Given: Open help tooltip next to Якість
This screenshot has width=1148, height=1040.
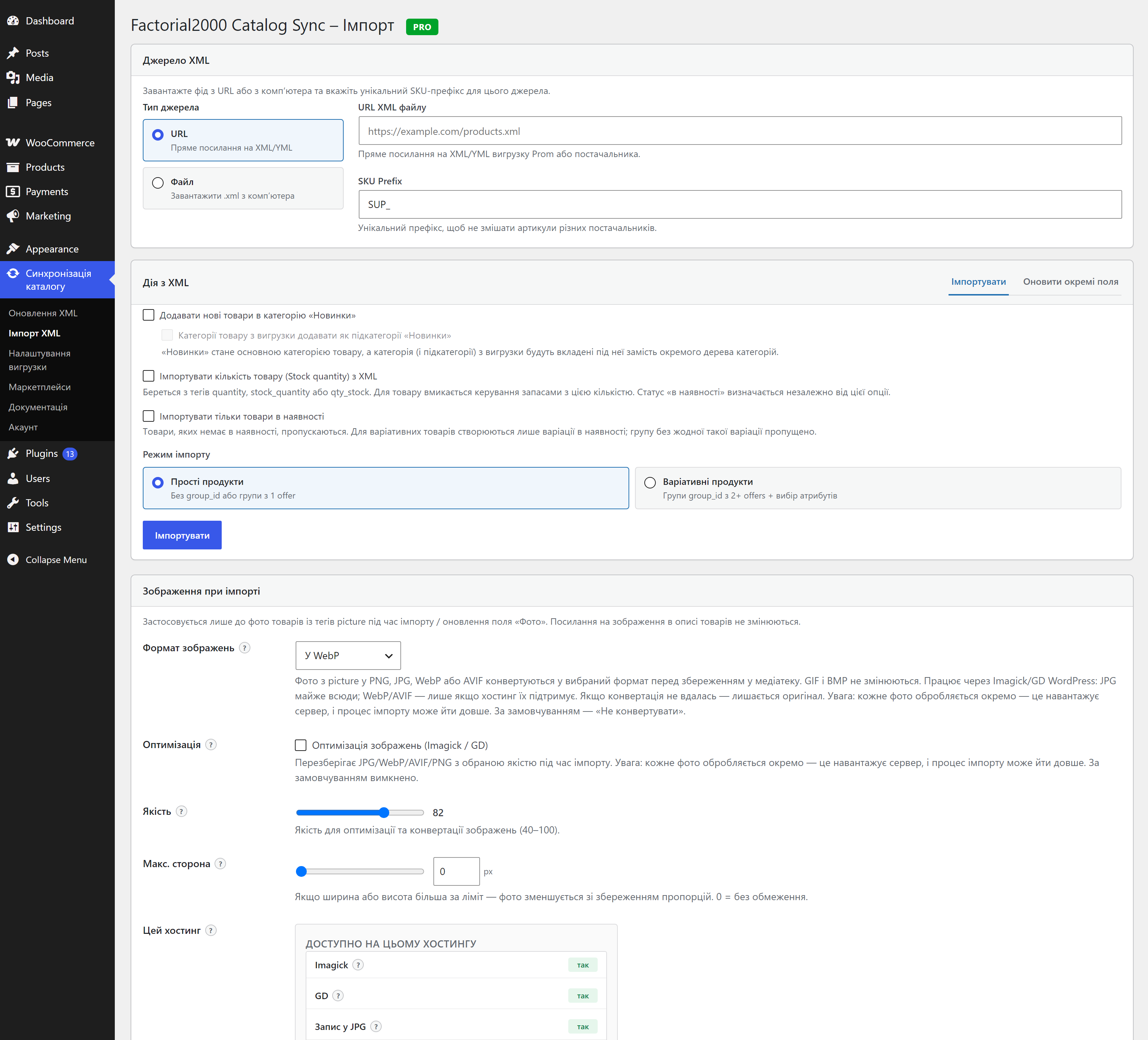Looking at the screenshot, I should (181, 812).
